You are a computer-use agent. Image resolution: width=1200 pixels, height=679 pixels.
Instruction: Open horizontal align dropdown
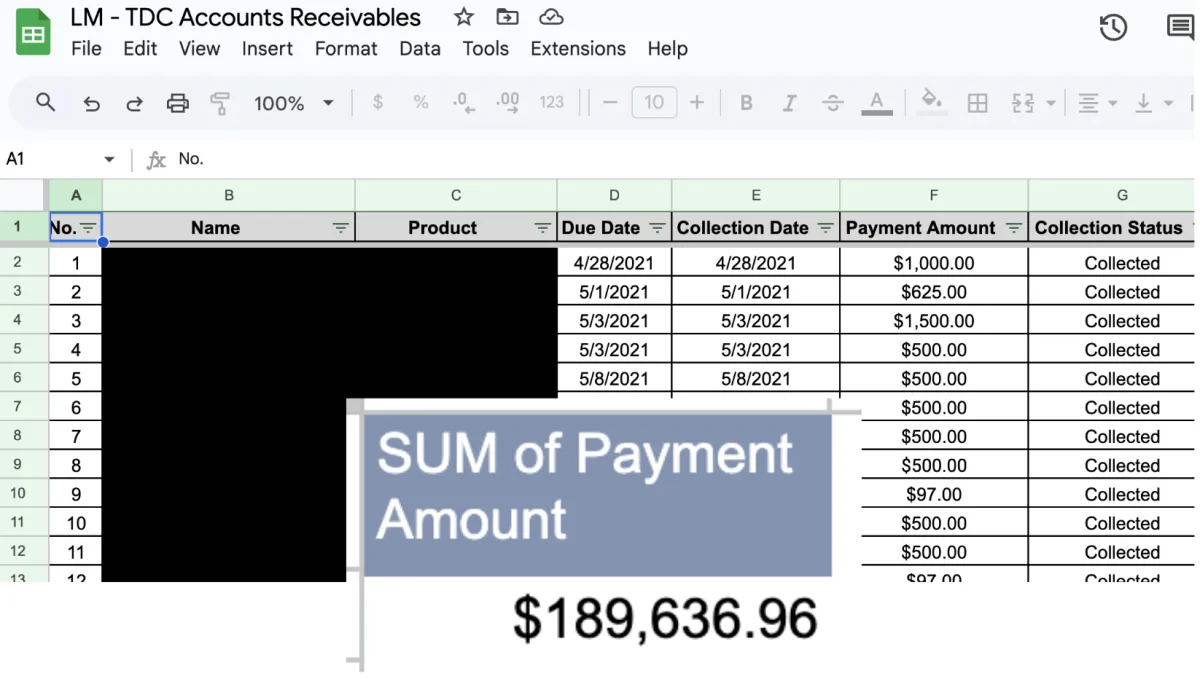pyautogui.click(x=1097, y=103)
